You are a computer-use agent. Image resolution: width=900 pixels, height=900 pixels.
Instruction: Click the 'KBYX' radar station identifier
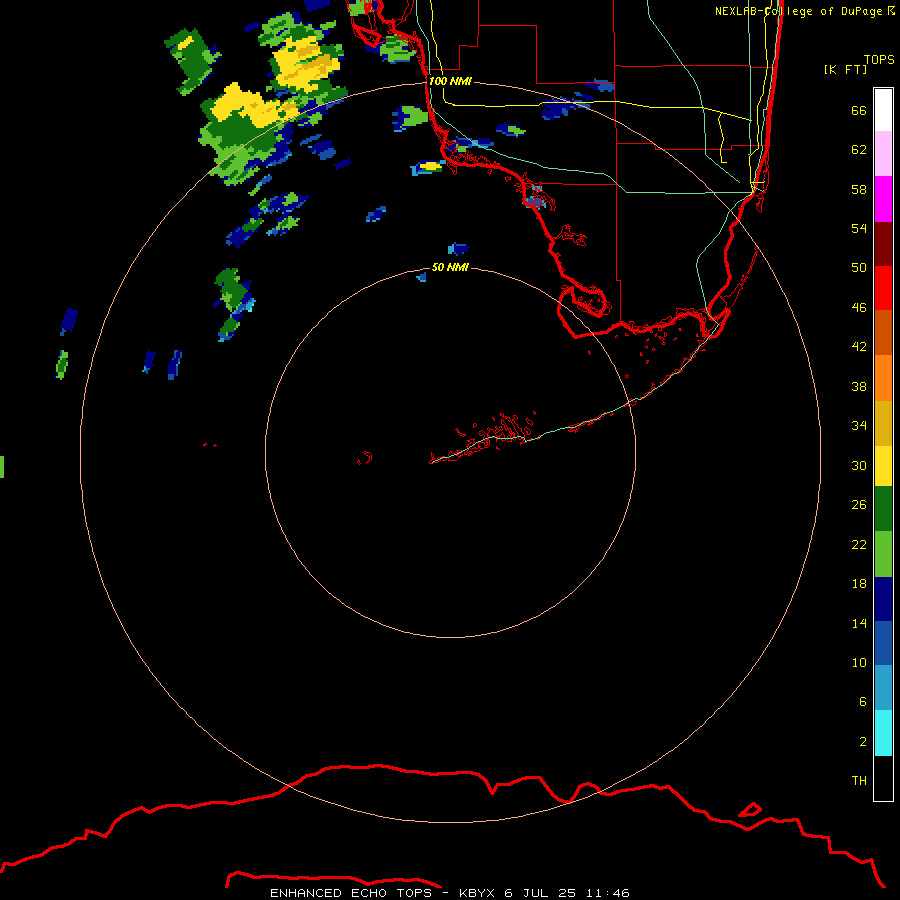(x=476, y=893)
